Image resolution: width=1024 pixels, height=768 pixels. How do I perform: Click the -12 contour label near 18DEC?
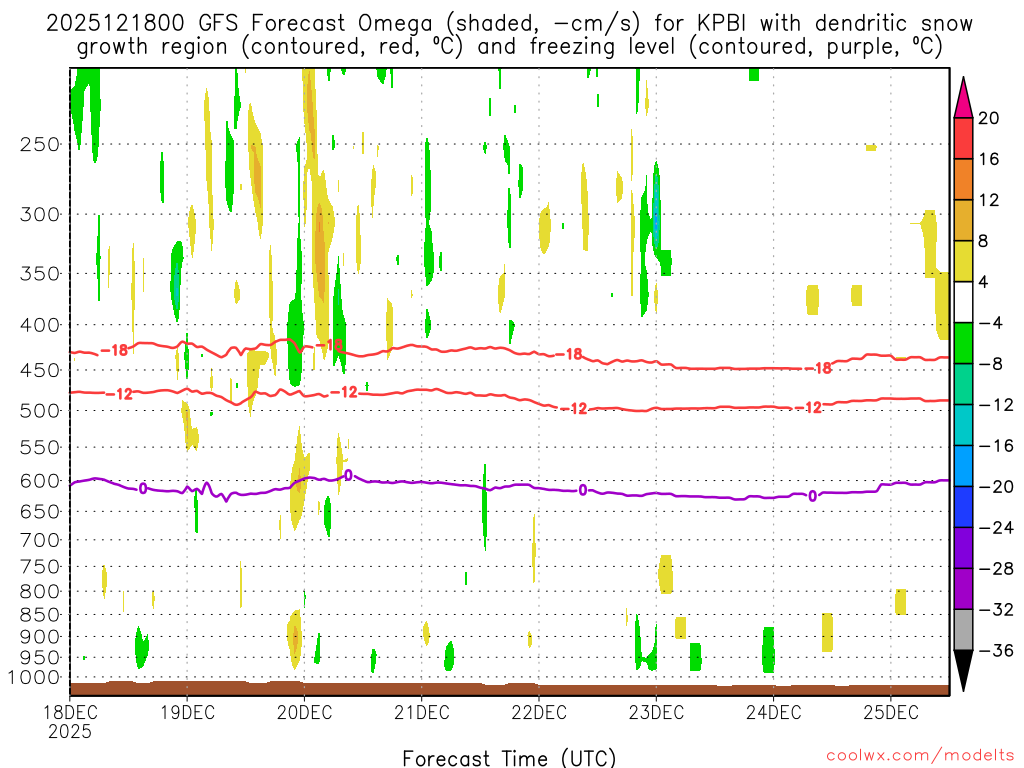coord(120,394)
